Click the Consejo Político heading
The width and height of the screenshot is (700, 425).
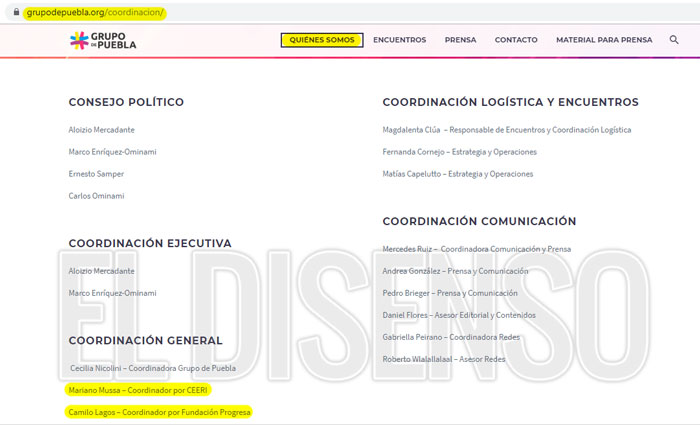126,102
